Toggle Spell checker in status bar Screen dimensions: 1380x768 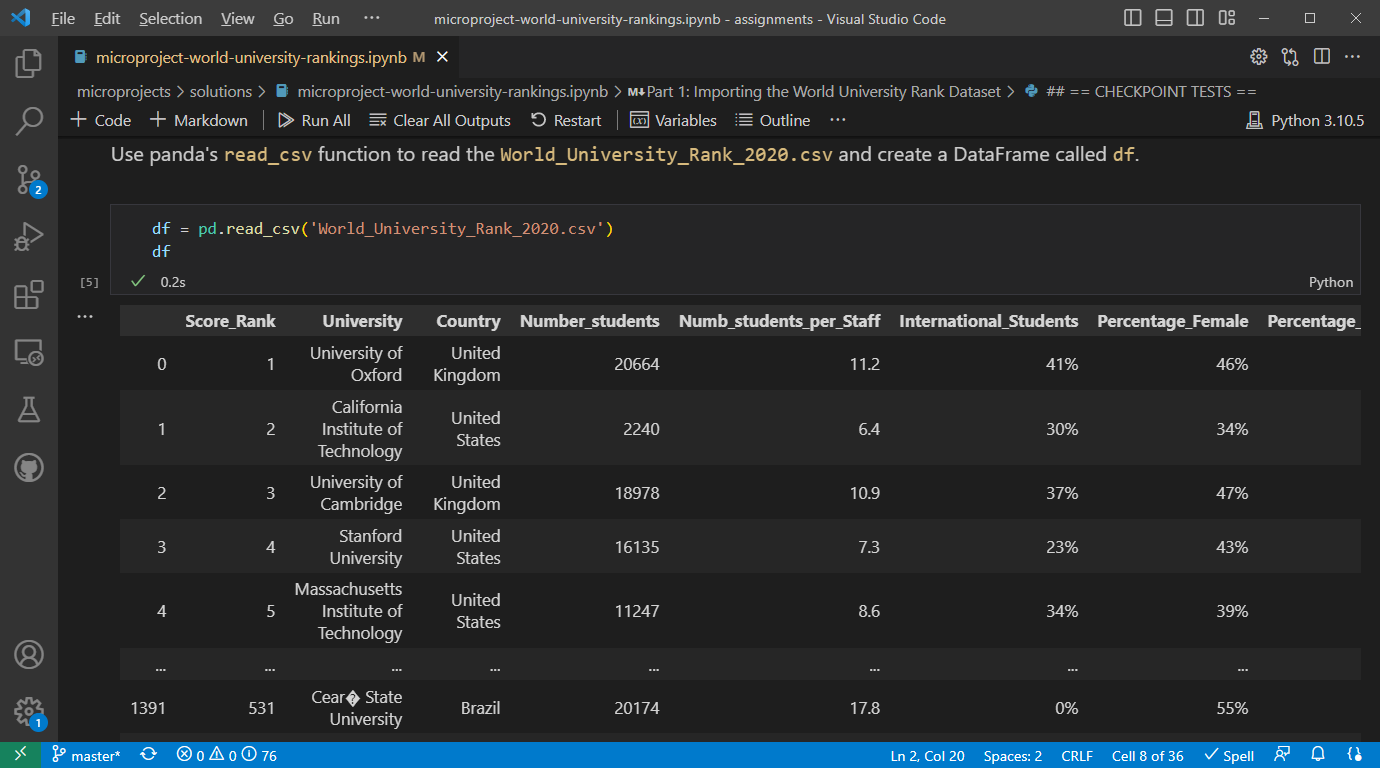point(1229,755)
